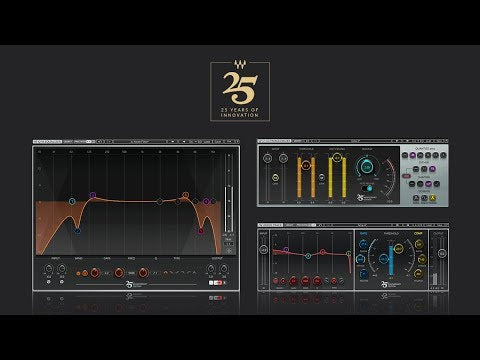The height and width of the screenshot is (360, 480).
Task: Click the first red knob under the channel strip EQ
Action: 275,281
